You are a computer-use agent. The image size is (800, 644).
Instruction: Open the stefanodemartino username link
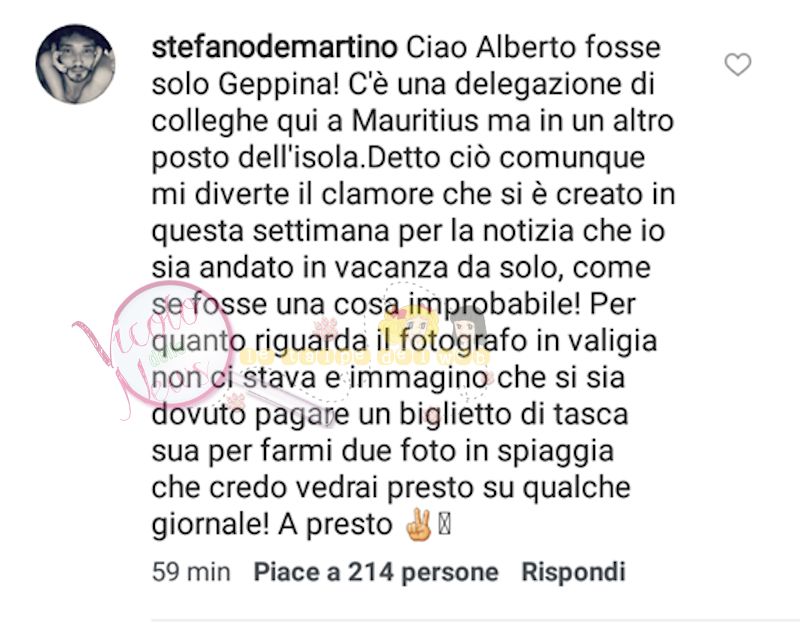click(274, 47)
